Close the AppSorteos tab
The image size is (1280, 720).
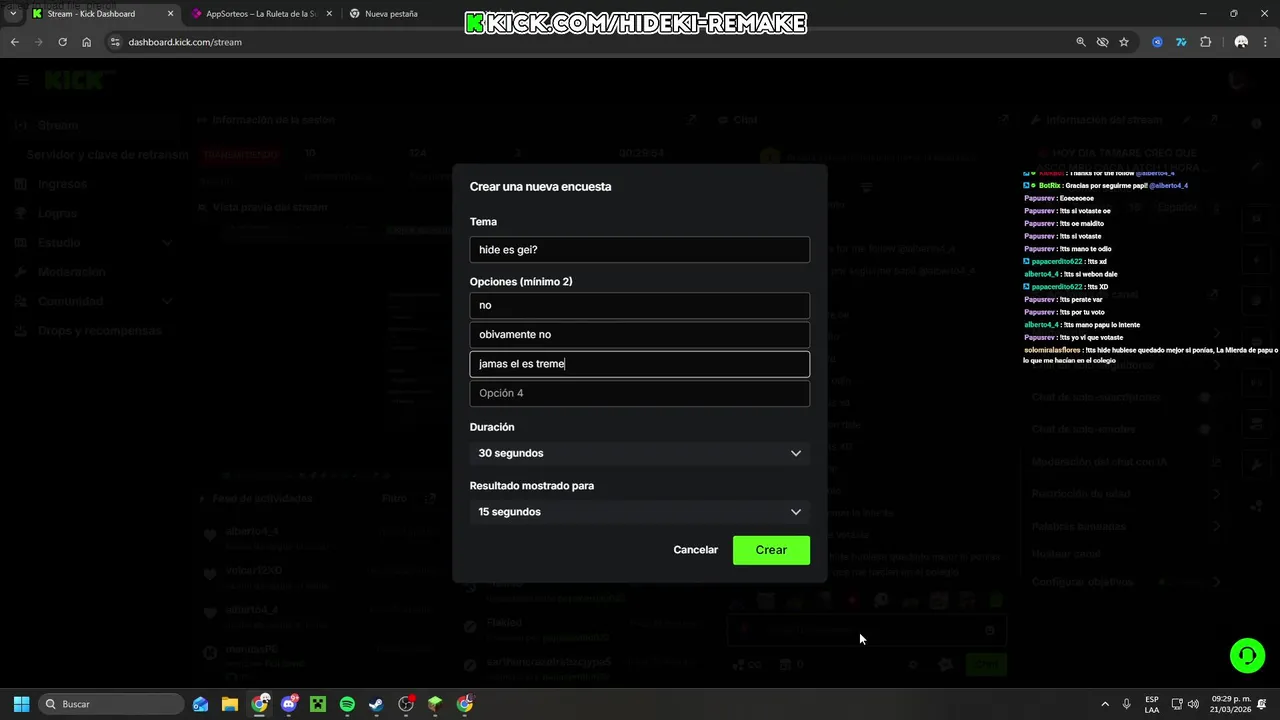(328, 14)
